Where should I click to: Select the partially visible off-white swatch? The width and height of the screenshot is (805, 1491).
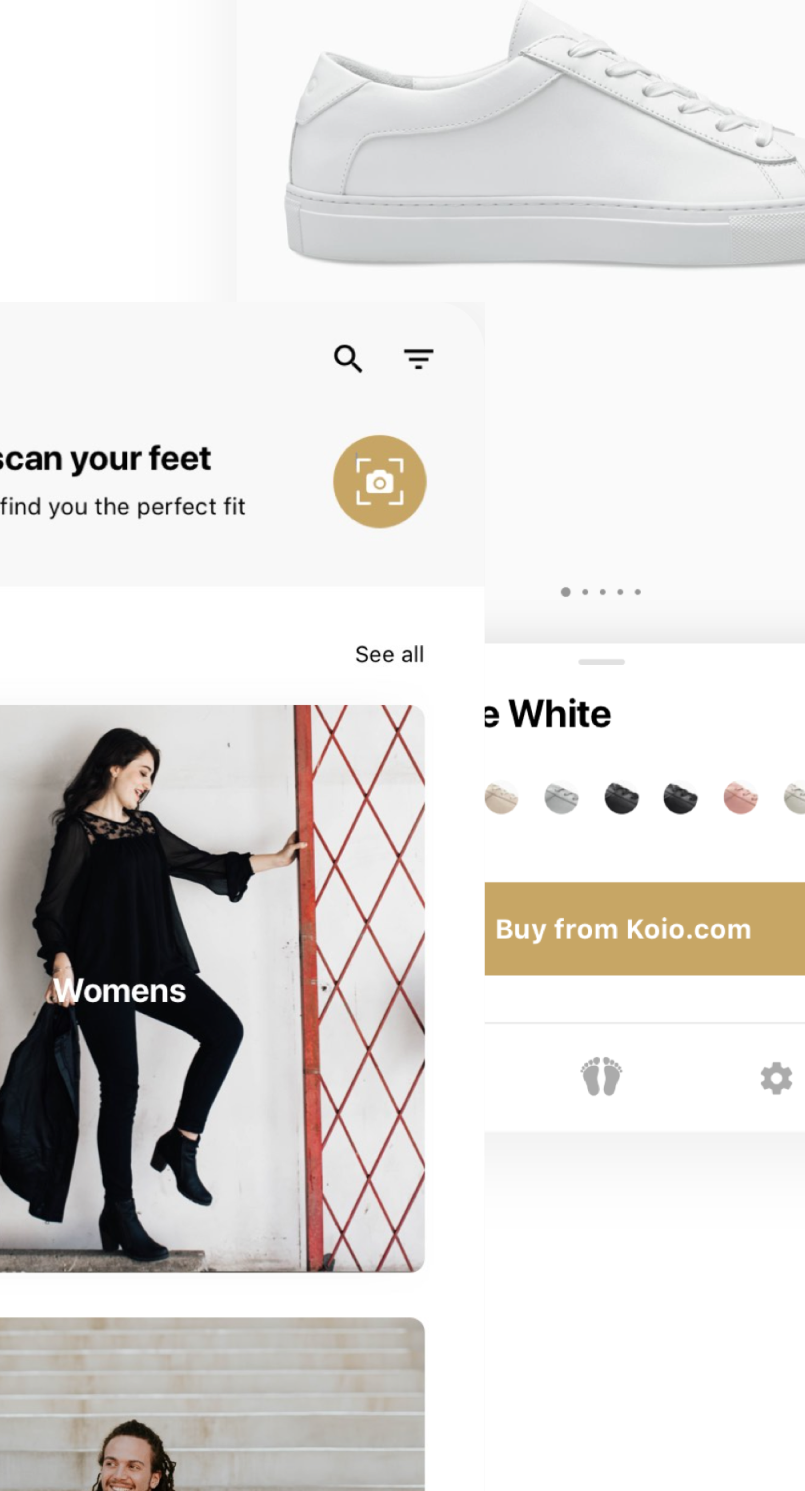[794, 798]
